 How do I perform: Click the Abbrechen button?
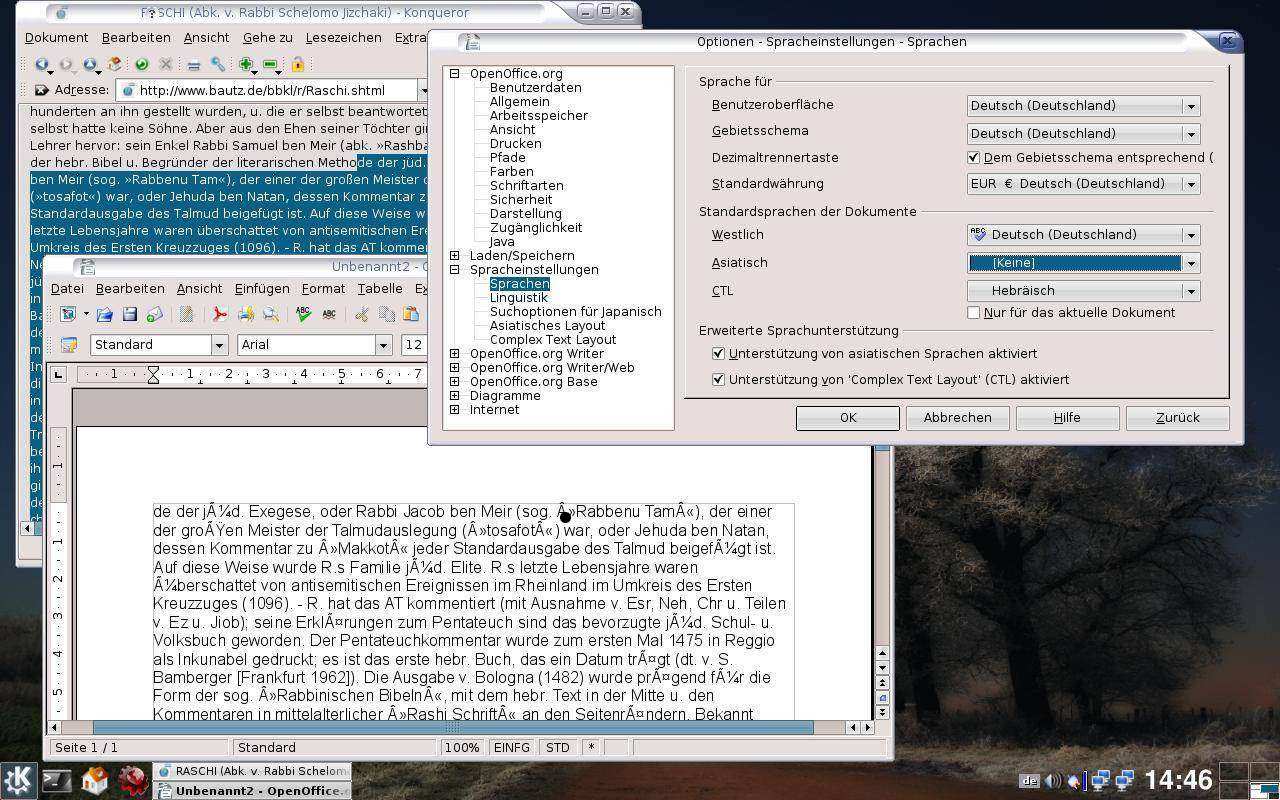coord(957,417)
